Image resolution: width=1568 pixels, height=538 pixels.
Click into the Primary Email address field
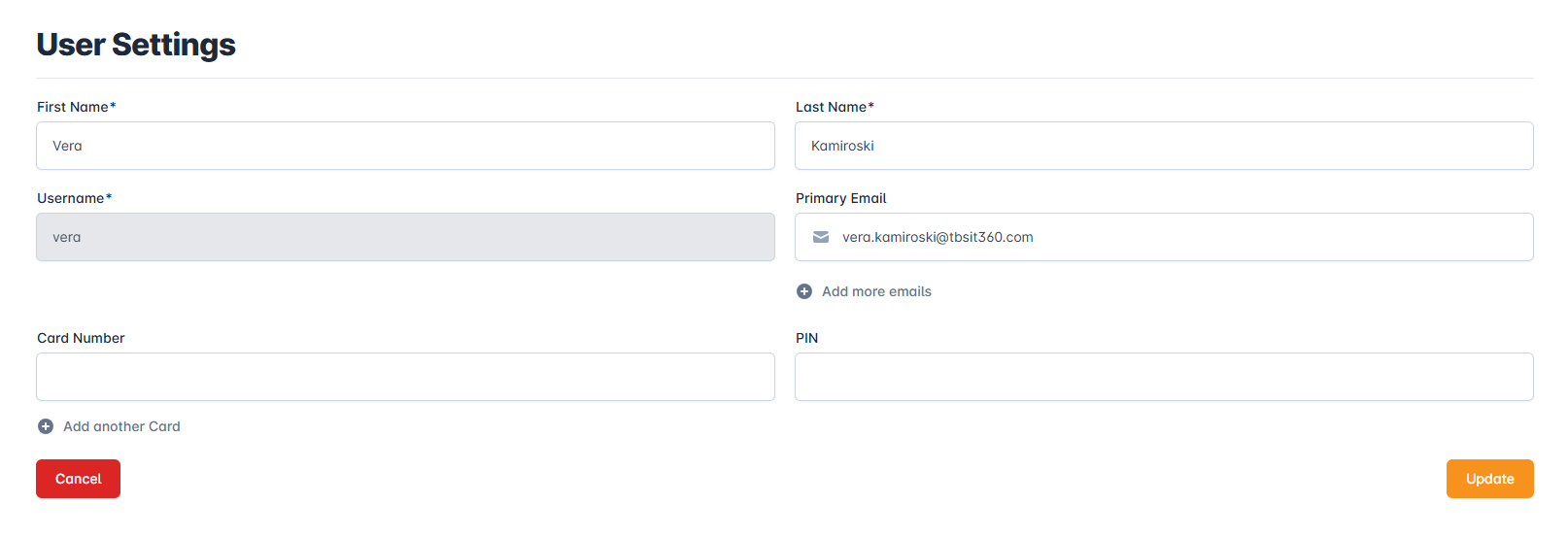point(1176,237)
